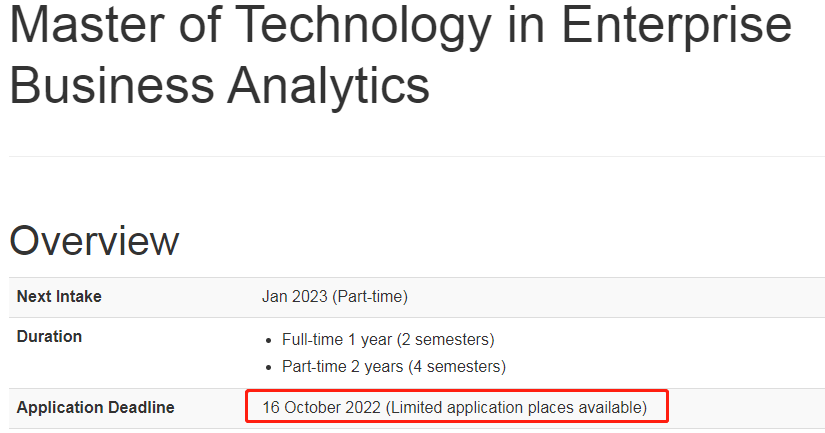Select the "Limited application places available" note

pos(516,408)
